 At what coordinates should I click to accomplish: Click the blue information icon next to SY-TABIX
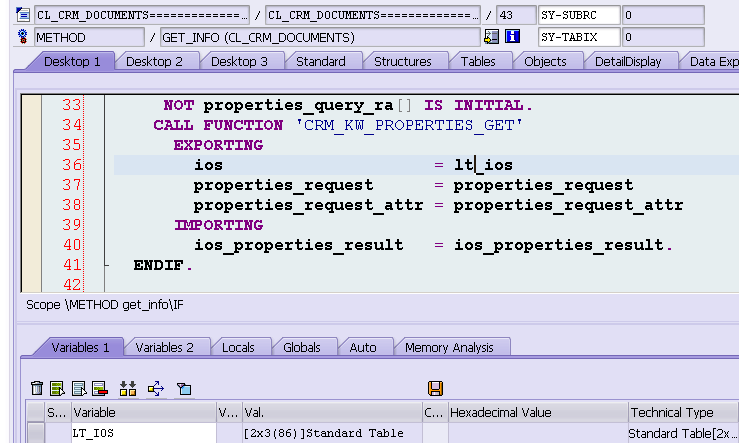[x=512, y=36]
